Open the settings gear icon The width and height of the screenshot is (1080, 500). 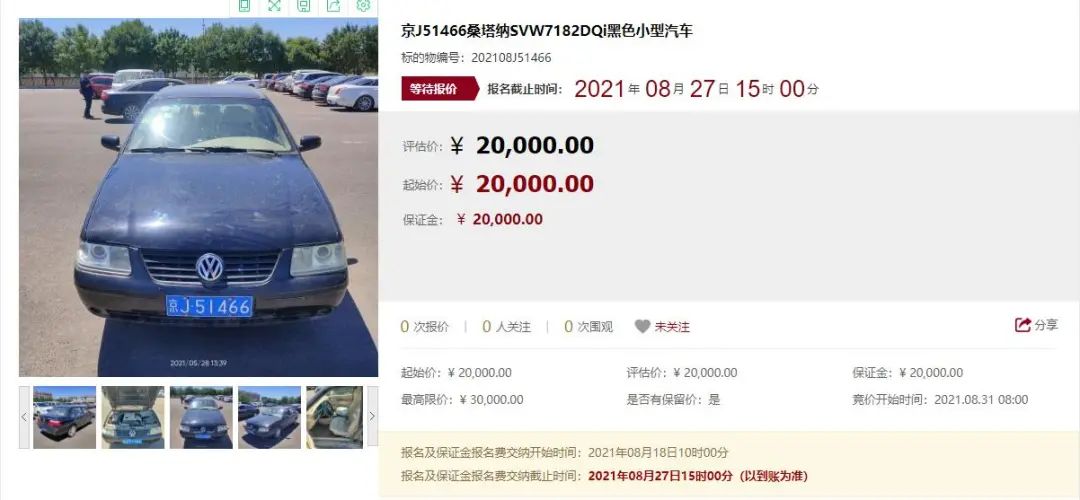(363, 6)
